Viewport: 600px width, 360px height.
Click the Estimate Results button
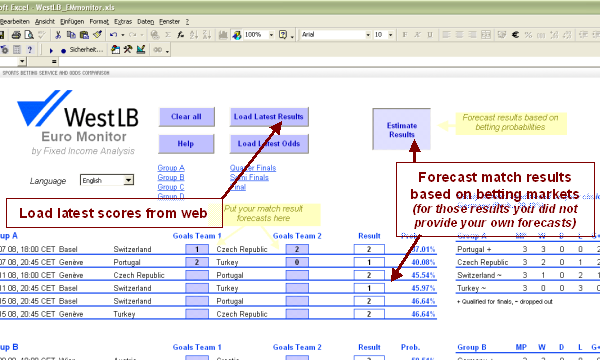pos(401,129)
